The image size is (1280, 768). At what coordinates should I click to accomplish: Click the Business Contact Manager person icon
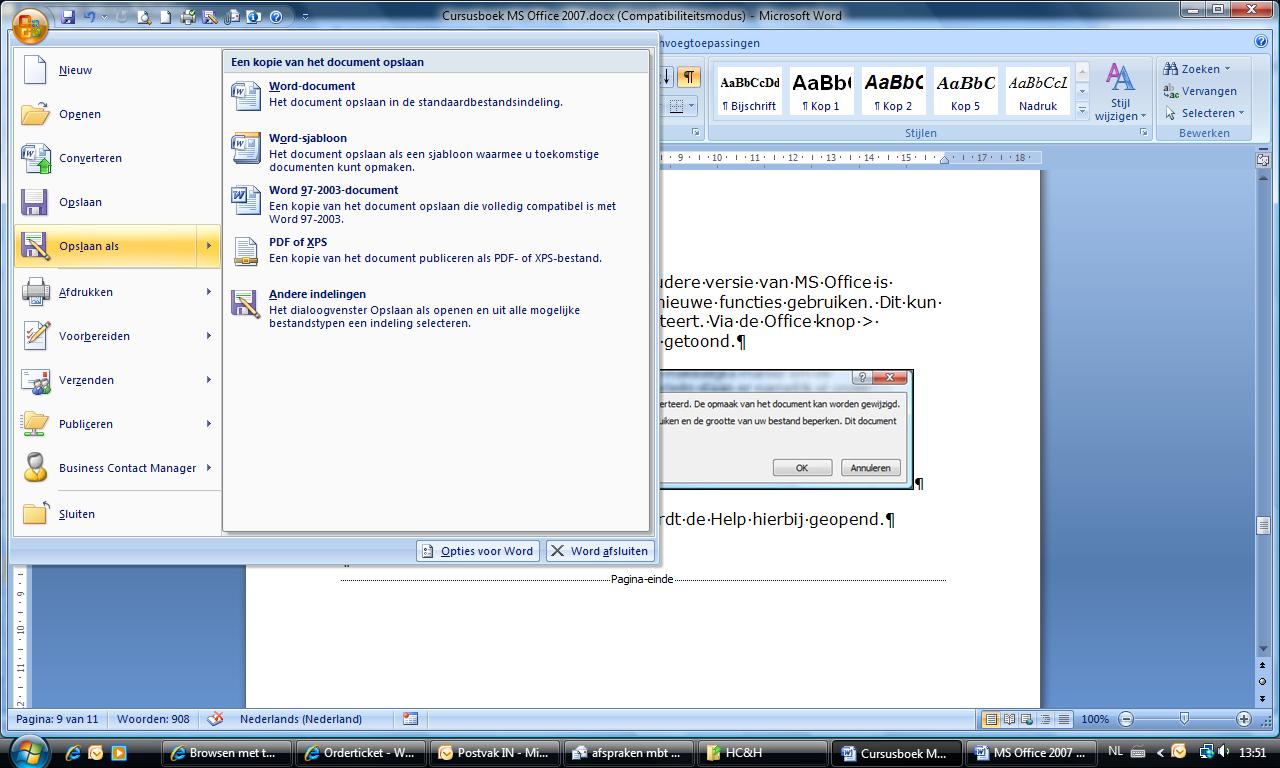[36, 467]
